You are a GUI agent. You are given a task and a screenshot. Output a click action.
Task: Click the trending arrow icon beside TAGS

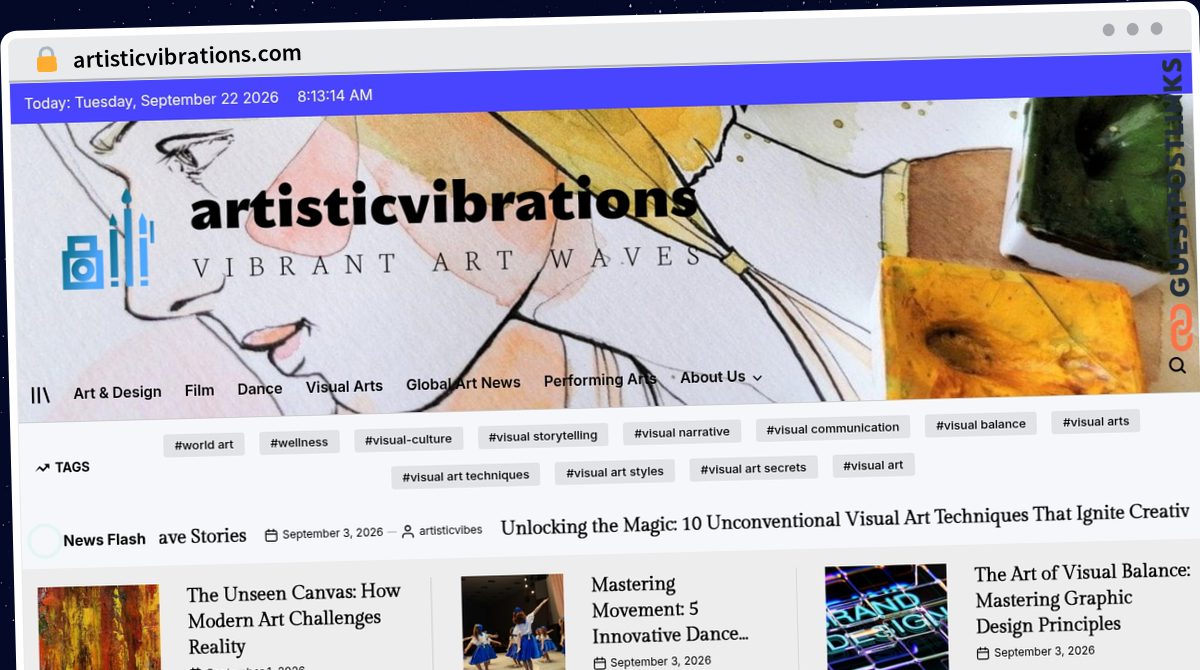pyautogui.click(x=43, y=467)
